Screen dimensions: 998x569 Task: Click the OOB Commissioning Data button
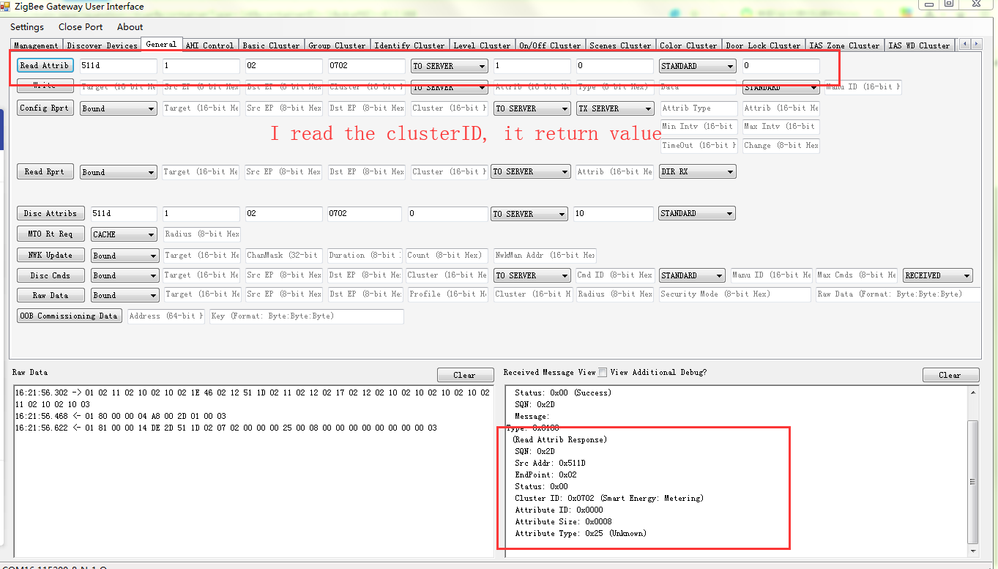(x=69, y=316)
